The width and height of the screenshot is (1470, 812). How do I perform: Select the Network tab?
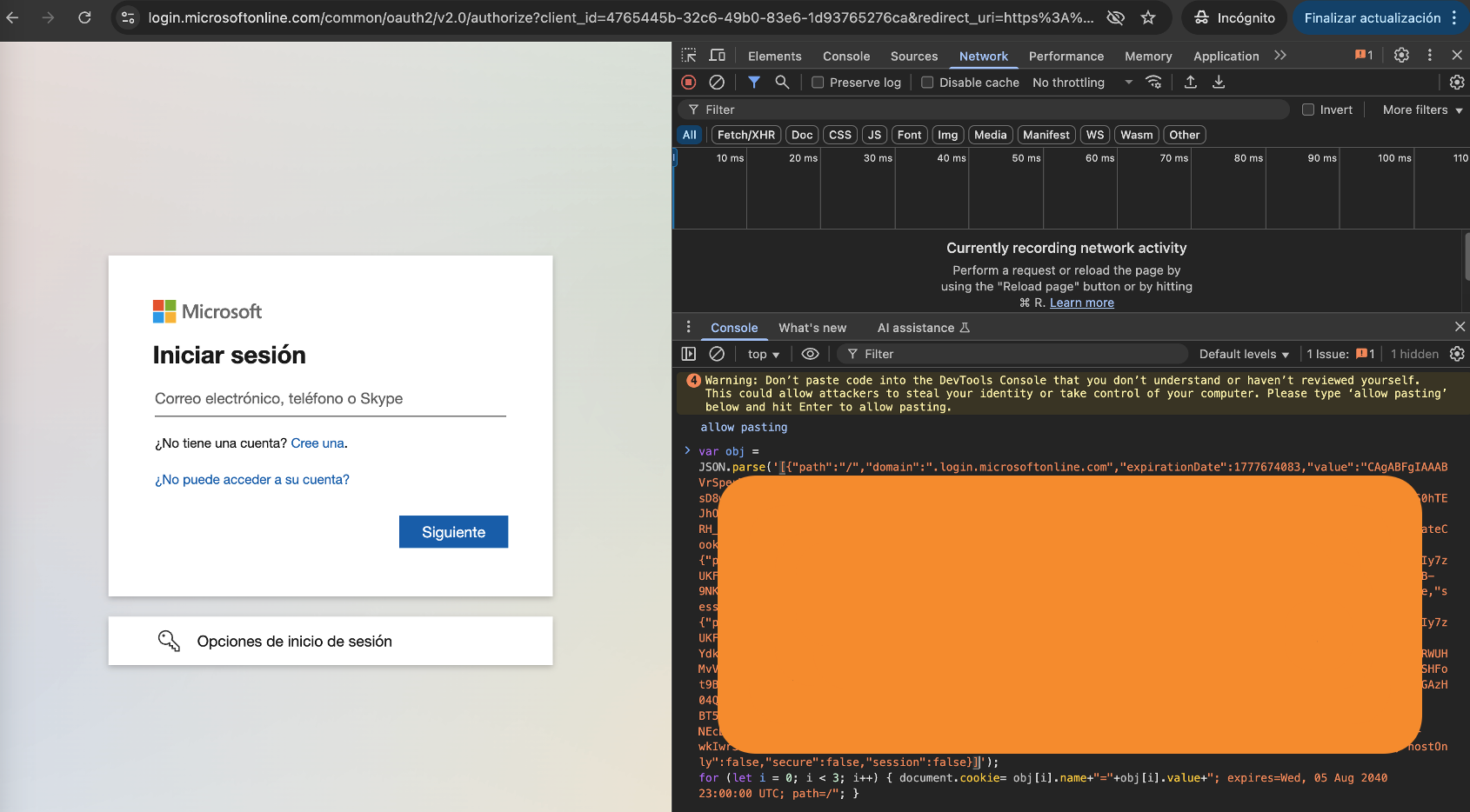point(984,56)
